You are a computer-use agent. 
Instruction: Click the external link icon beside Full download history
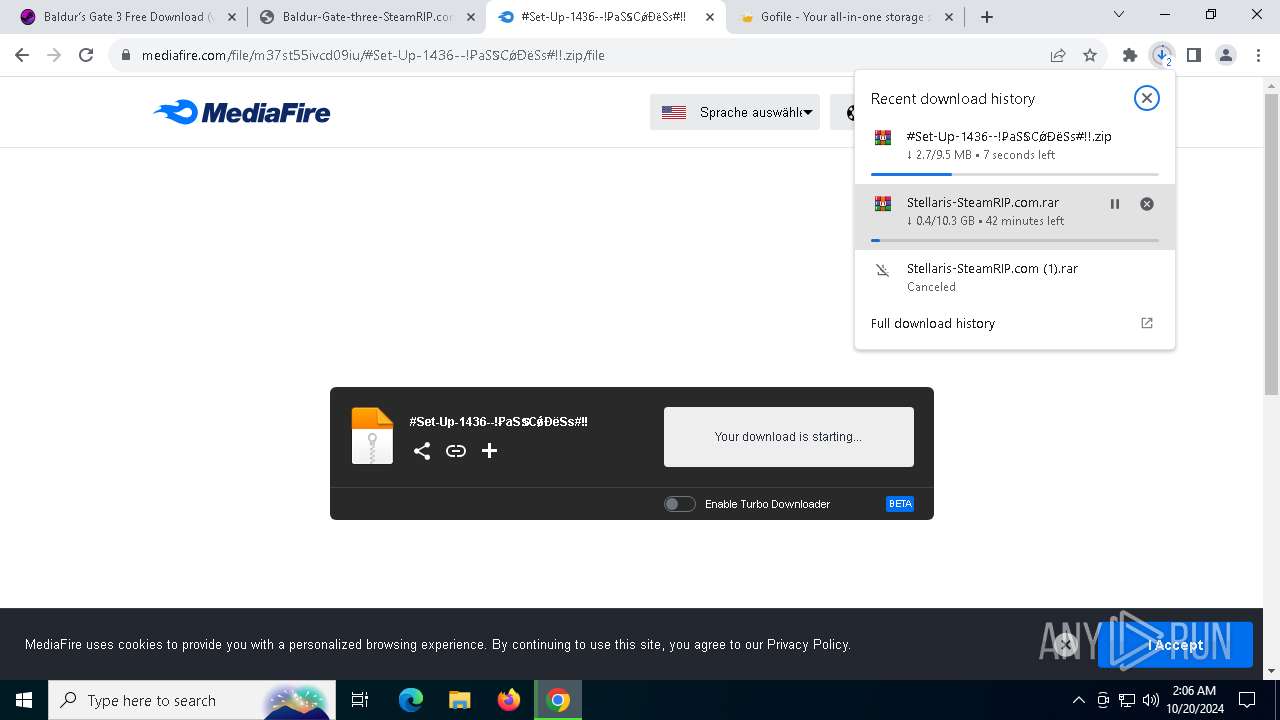1147,323
